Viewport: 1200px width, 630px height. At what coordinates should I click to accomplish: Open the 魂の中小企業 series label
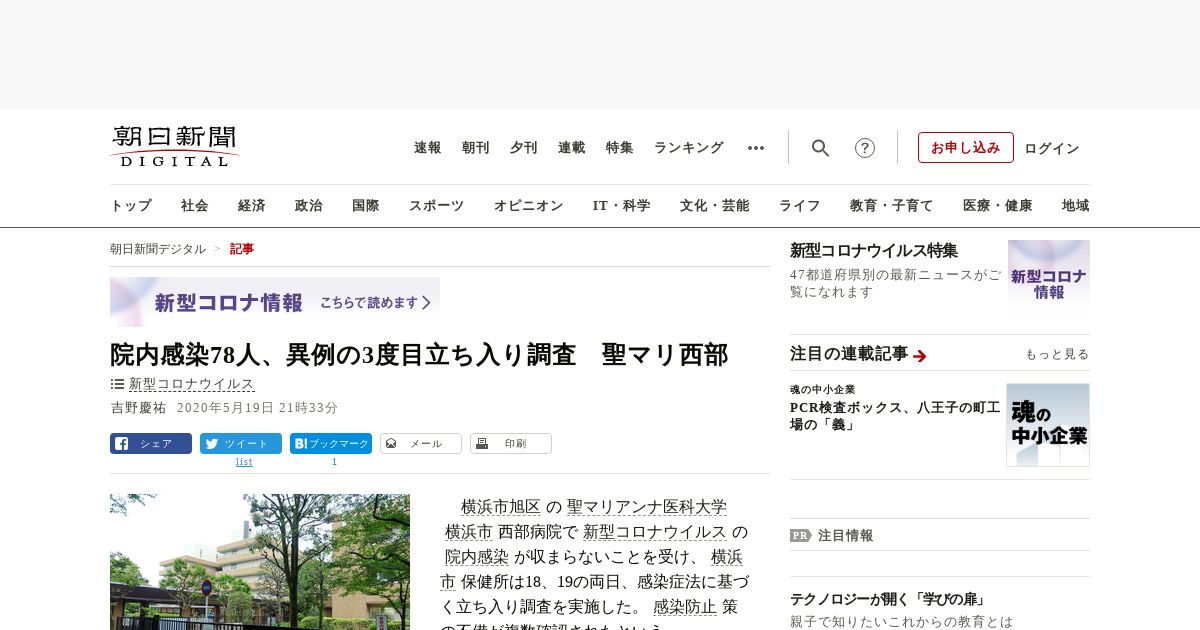pyautogui.click(x=822, y=389)
